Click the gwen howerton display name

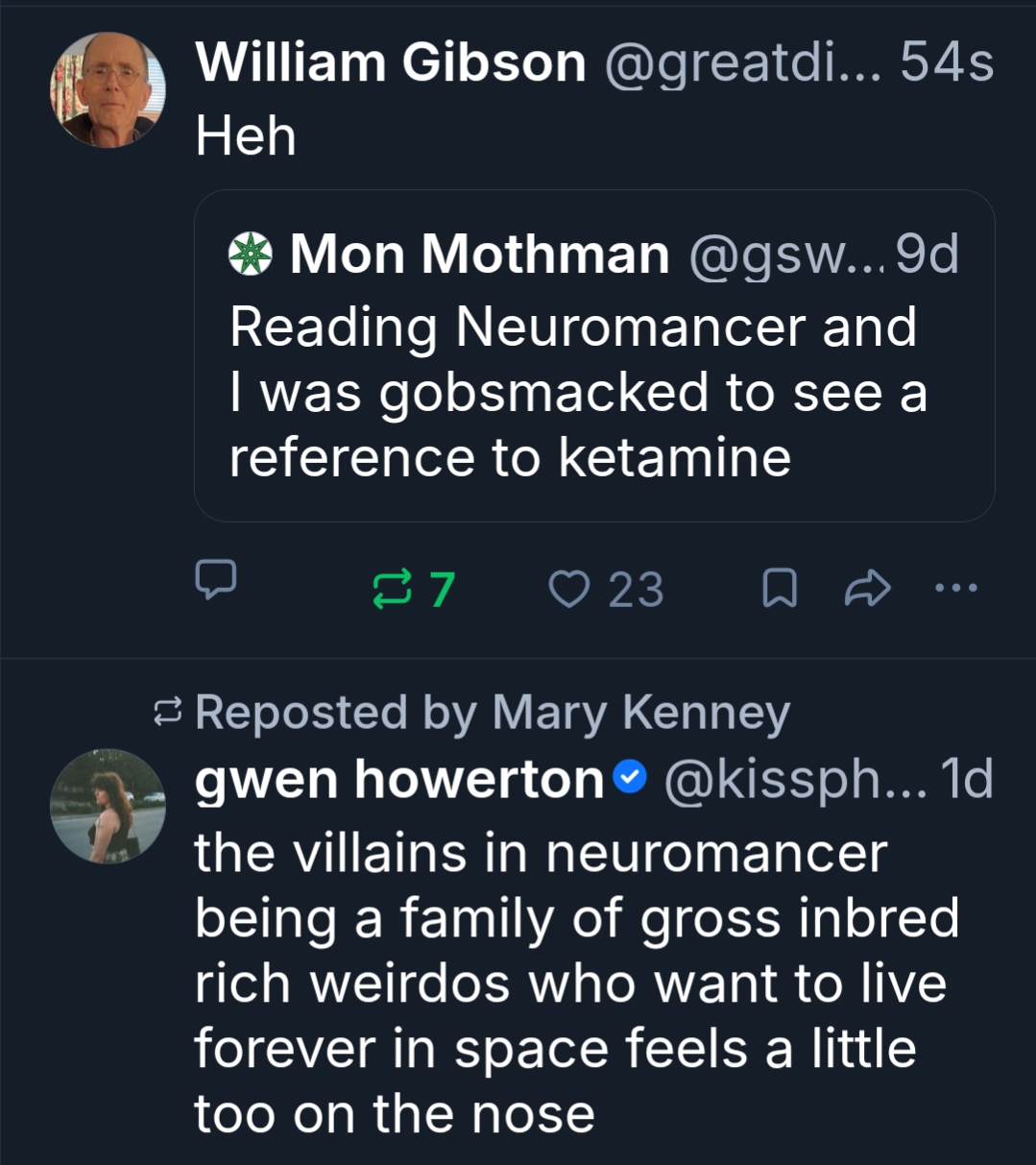coord(398,779)
